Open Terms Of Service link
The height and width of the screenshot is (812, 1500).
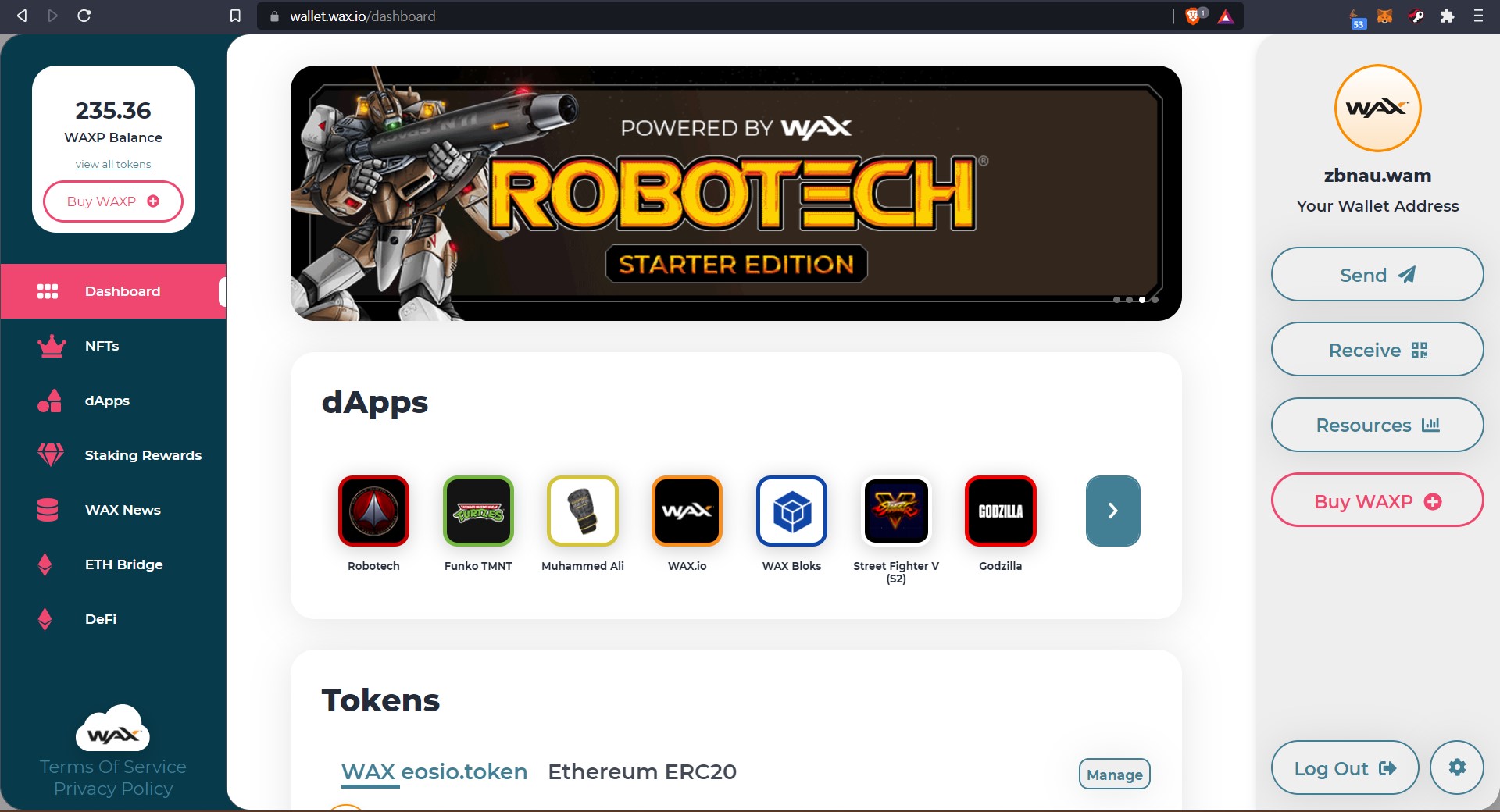(113, 767)
